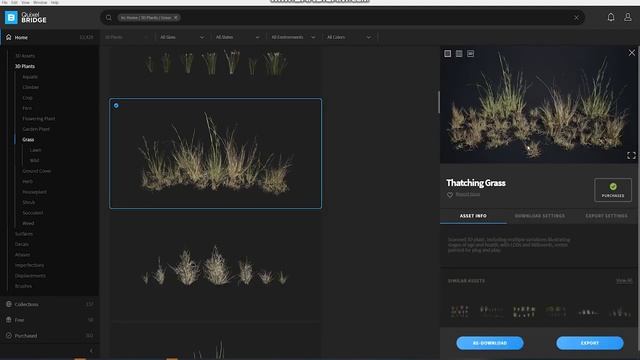This screenshot has width=640, height=360.
Task: Switch preview to second view mode icon
Action: point(459,53)
